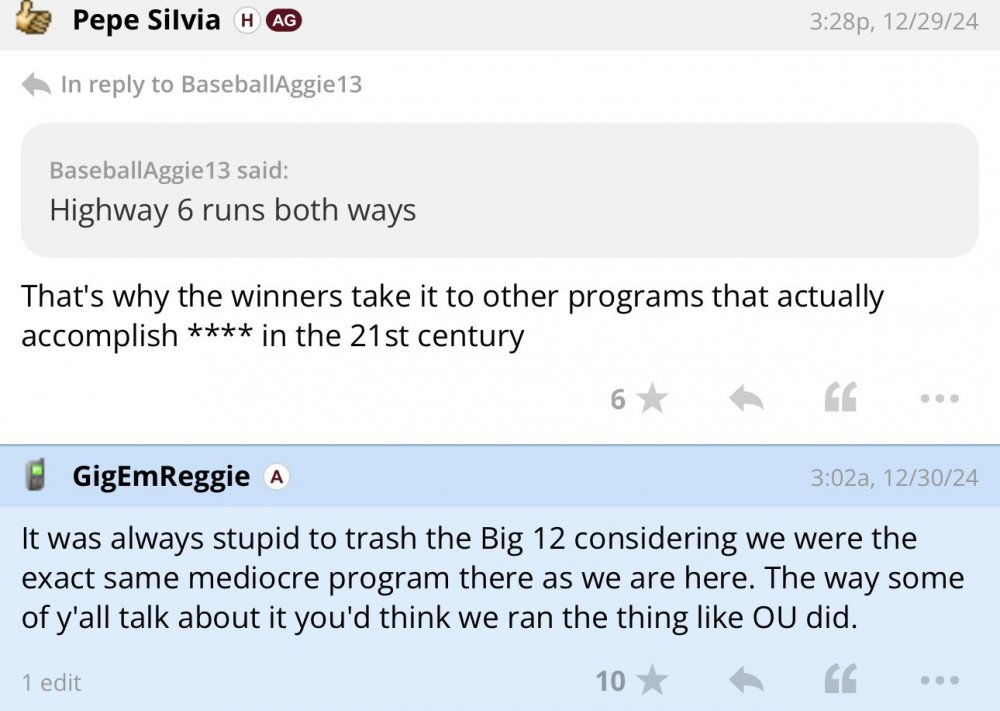View the '1 edit' history
The image size is (1000, 711).
(x=51, y=683)
